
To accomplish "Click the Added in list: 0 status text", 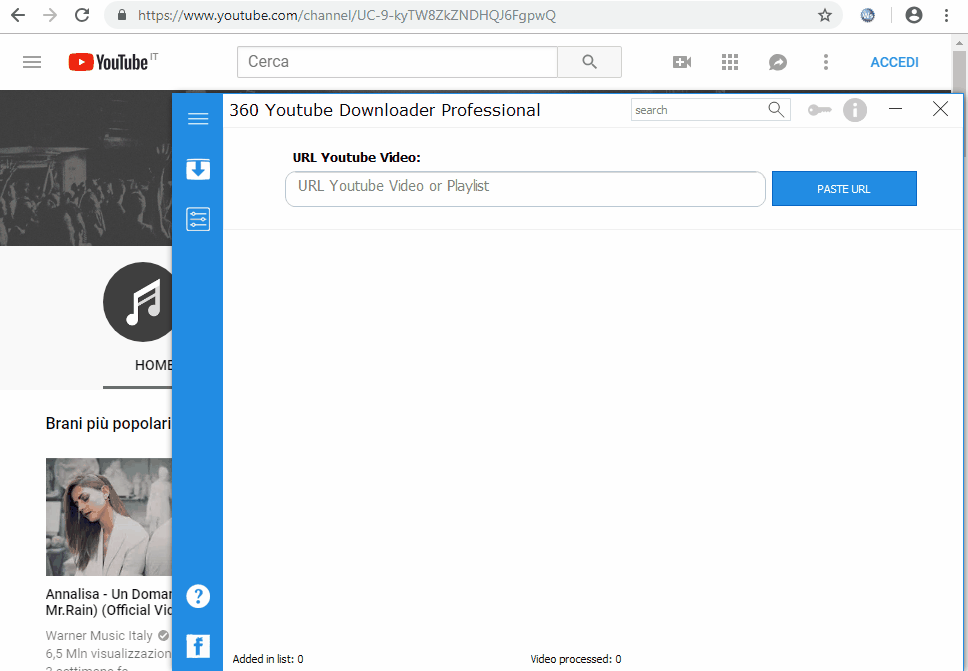I will (x=268, y=659).
